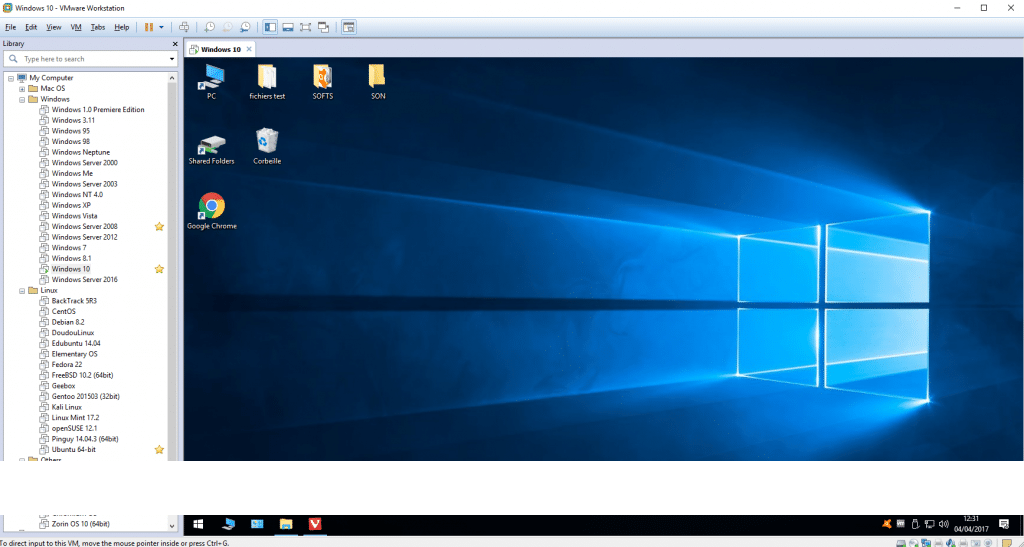Switch to Unity mode
1024x547 pixels.
[x=323, y=27]
